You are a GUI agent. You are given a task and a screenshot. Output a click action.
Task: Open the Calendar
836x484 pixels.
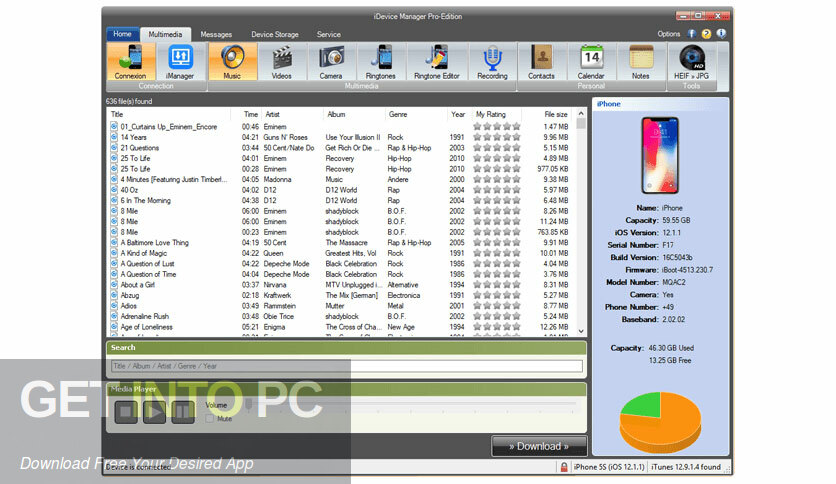[x=591, y=62]
